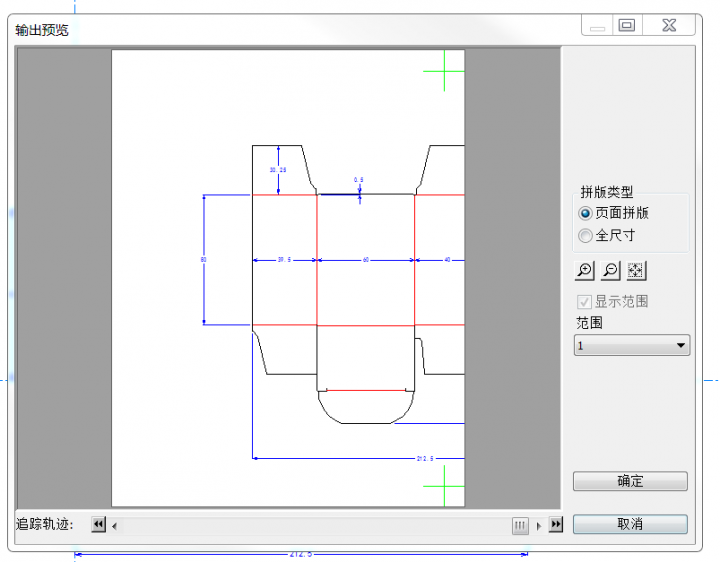The image size is (720, 562).
Task: Click the zoom in magnifier icon
Action: (584, 271)
